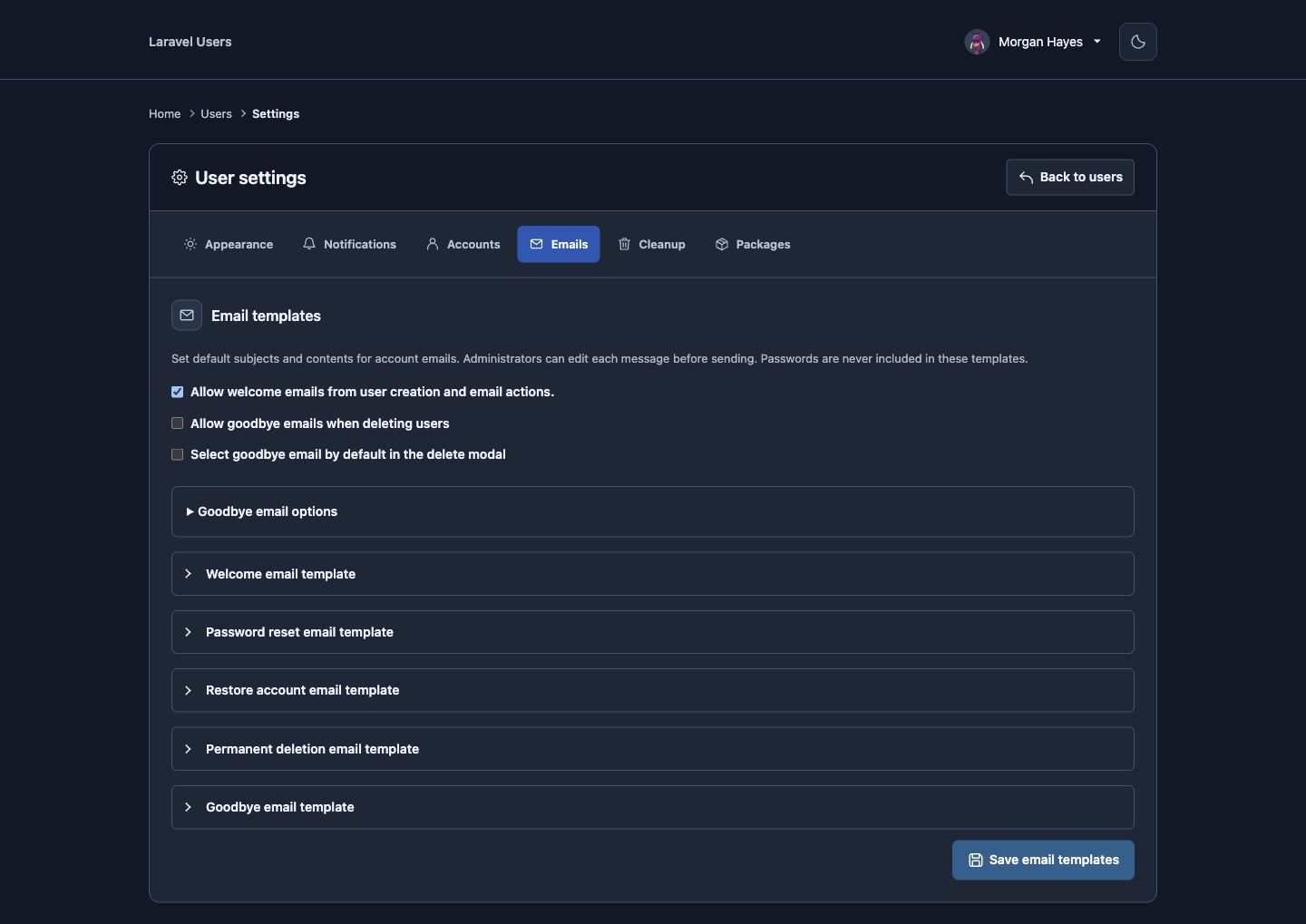Enable goodbye emails when deleting users
Screen dimensions: 1306x924
178,423
